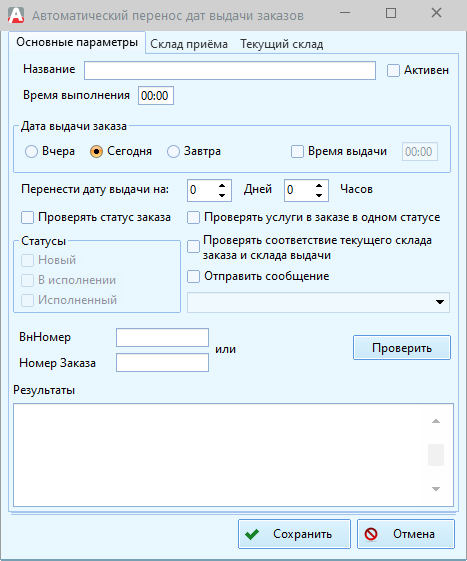Click the disabled Время выдачи time field

[419, 152]
